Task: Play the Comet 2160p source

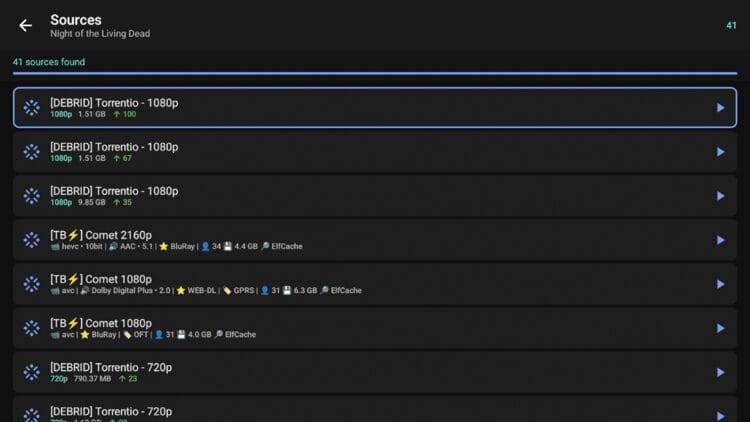Action: point(720,240)
